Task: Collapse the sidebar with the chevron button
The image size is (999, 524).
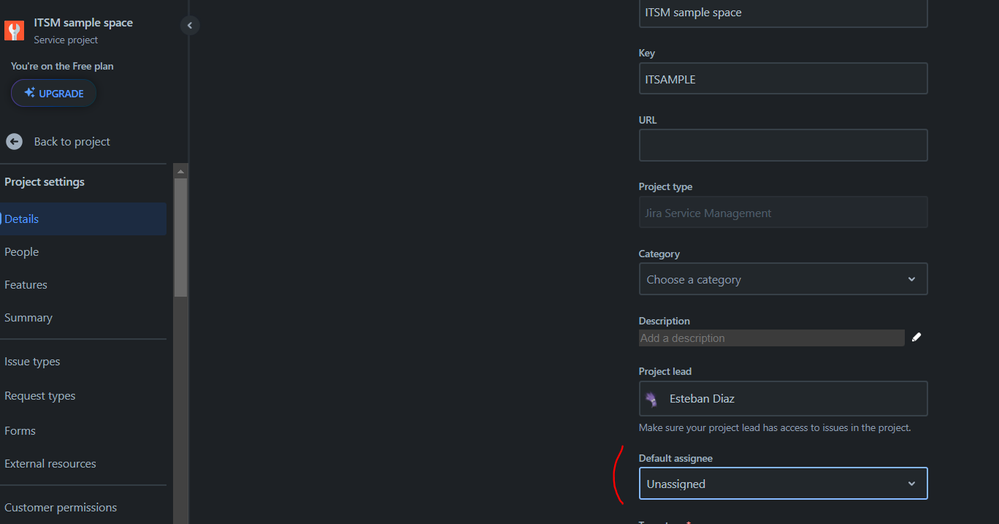Action: coord(190,25)
